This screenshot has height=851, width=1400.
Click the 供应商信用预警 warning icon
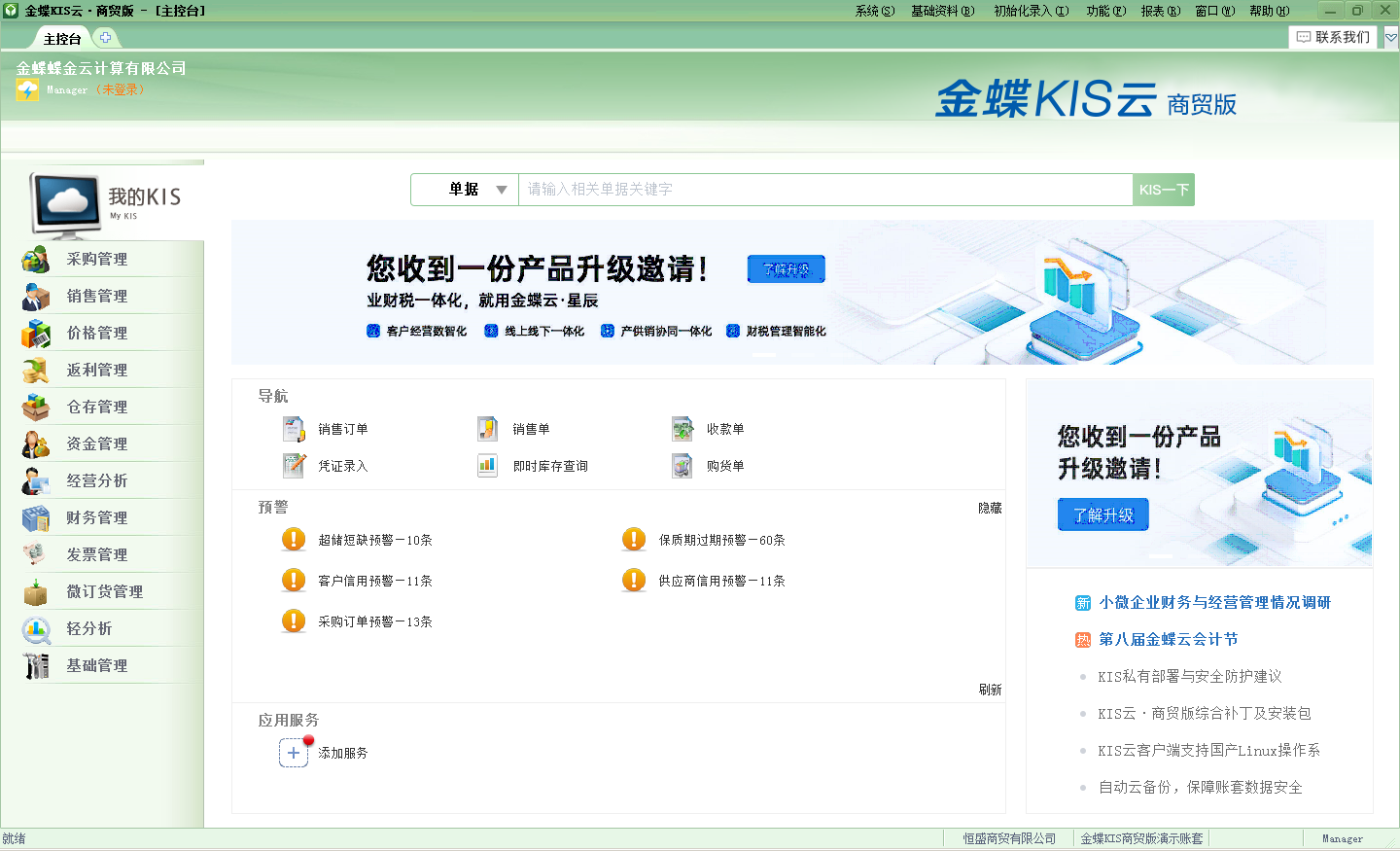tap(634, 580)
